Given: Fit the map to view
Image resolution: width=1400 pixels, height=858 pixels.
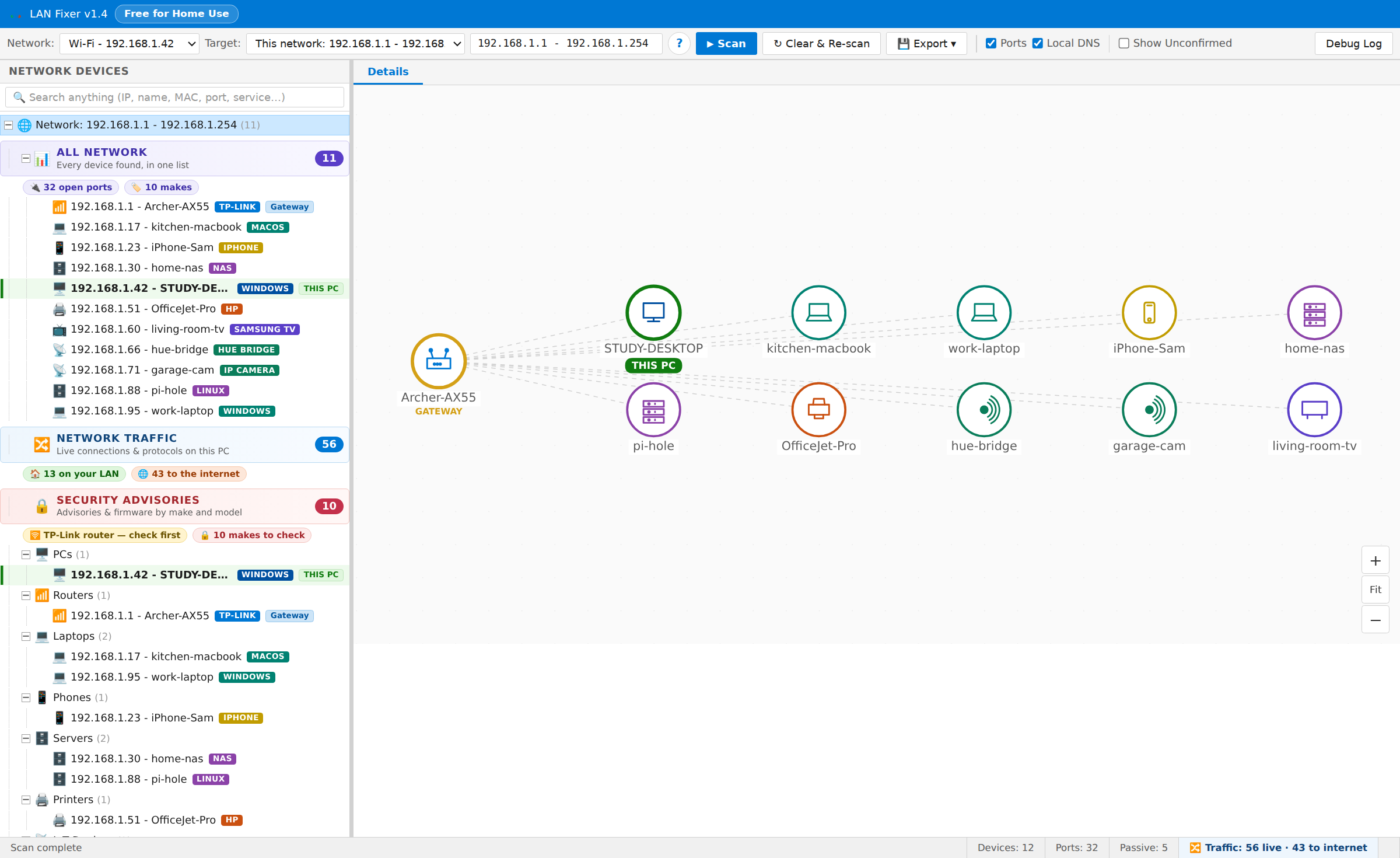Looking at the screenshot, I should click(1375, 590).
